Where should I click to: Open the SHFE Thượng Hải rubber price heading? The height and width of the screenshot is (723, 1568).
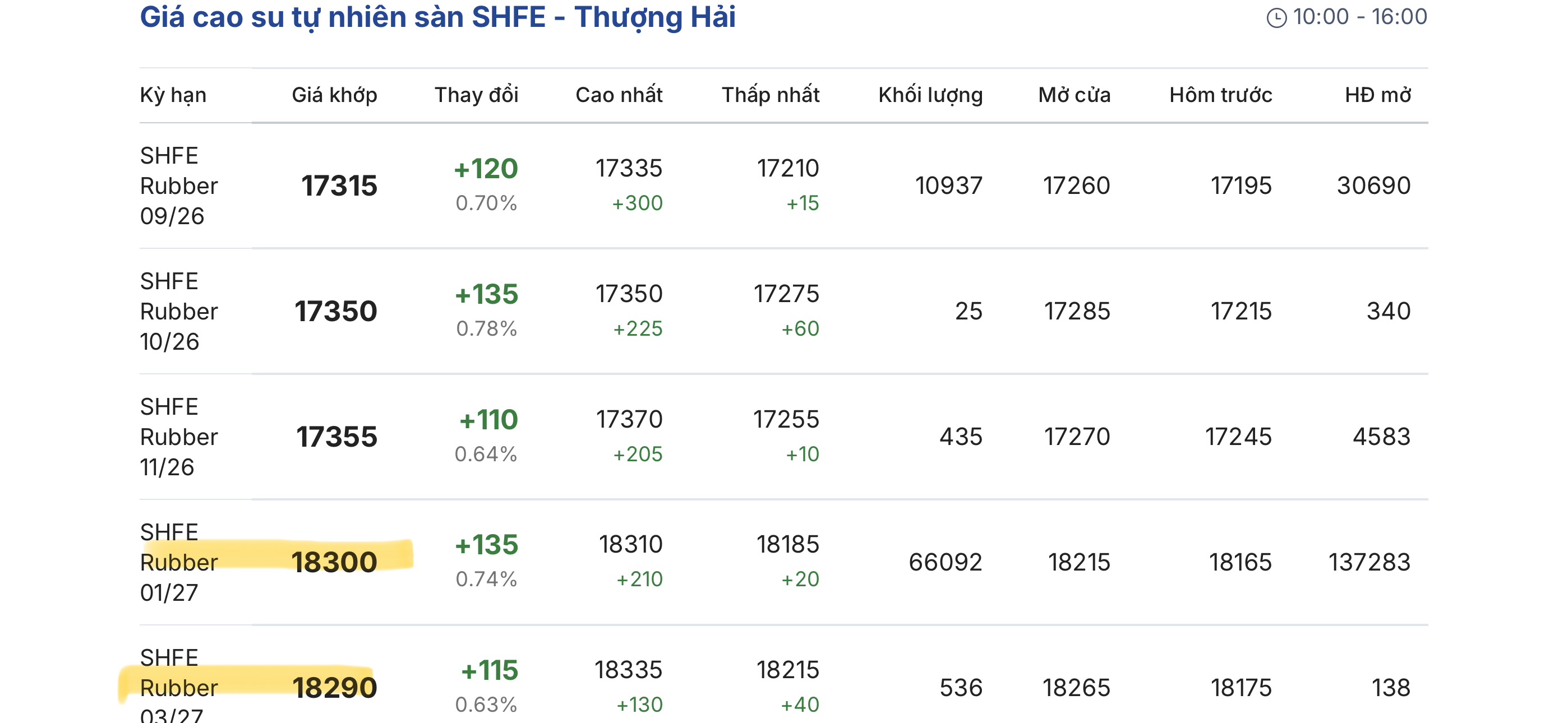437,17
